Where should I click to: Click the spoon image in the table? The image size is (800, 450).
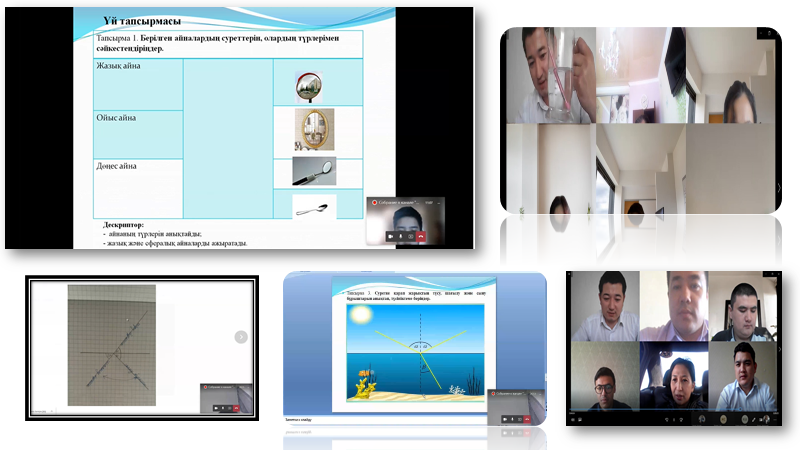pos(311,207)
